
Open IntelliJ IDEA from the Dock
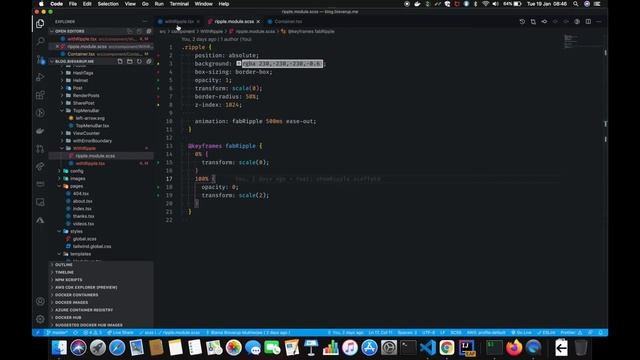click(x=467, y=348)
